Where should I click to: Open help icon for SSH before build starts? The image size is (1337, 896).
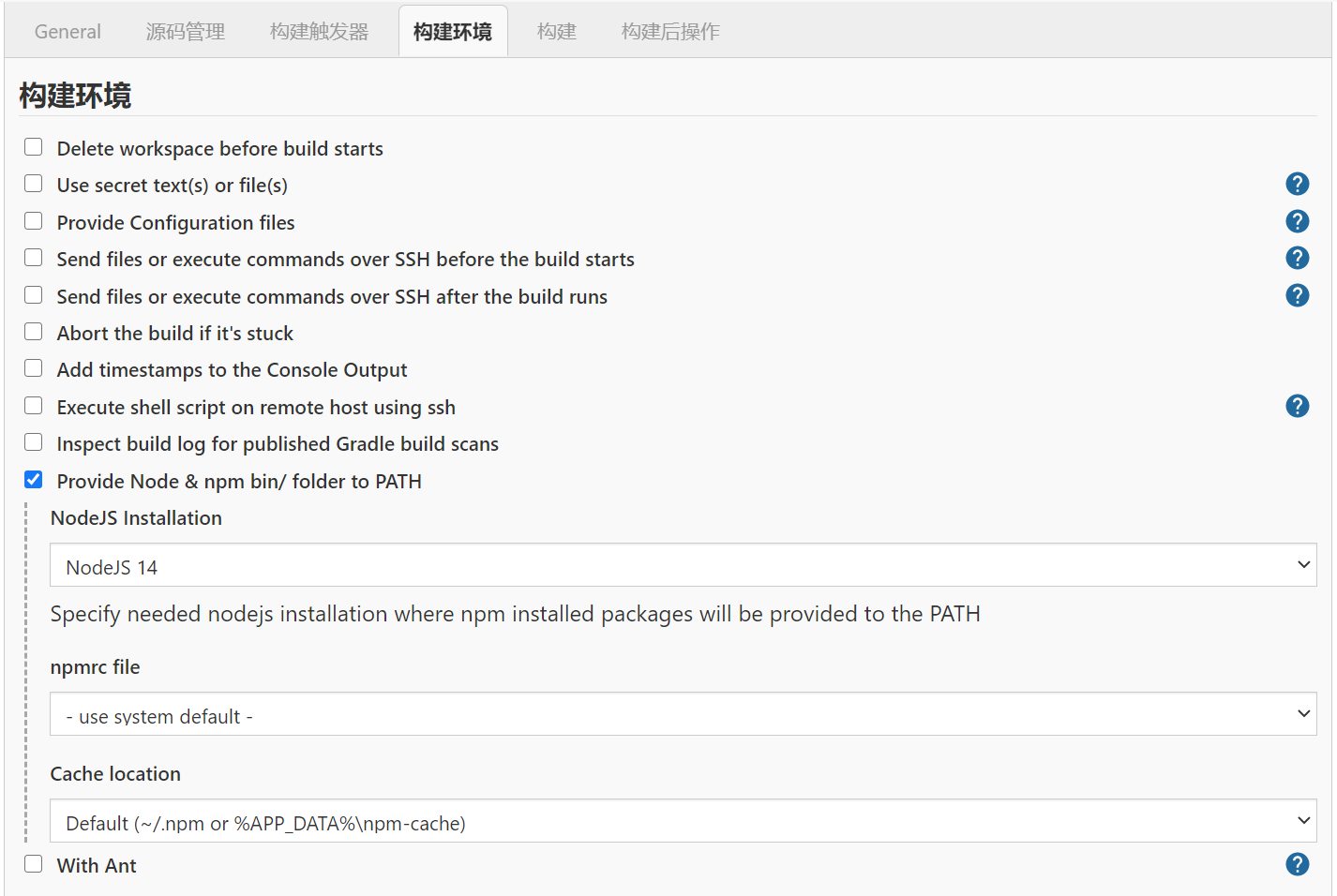tap(1297, 258)
